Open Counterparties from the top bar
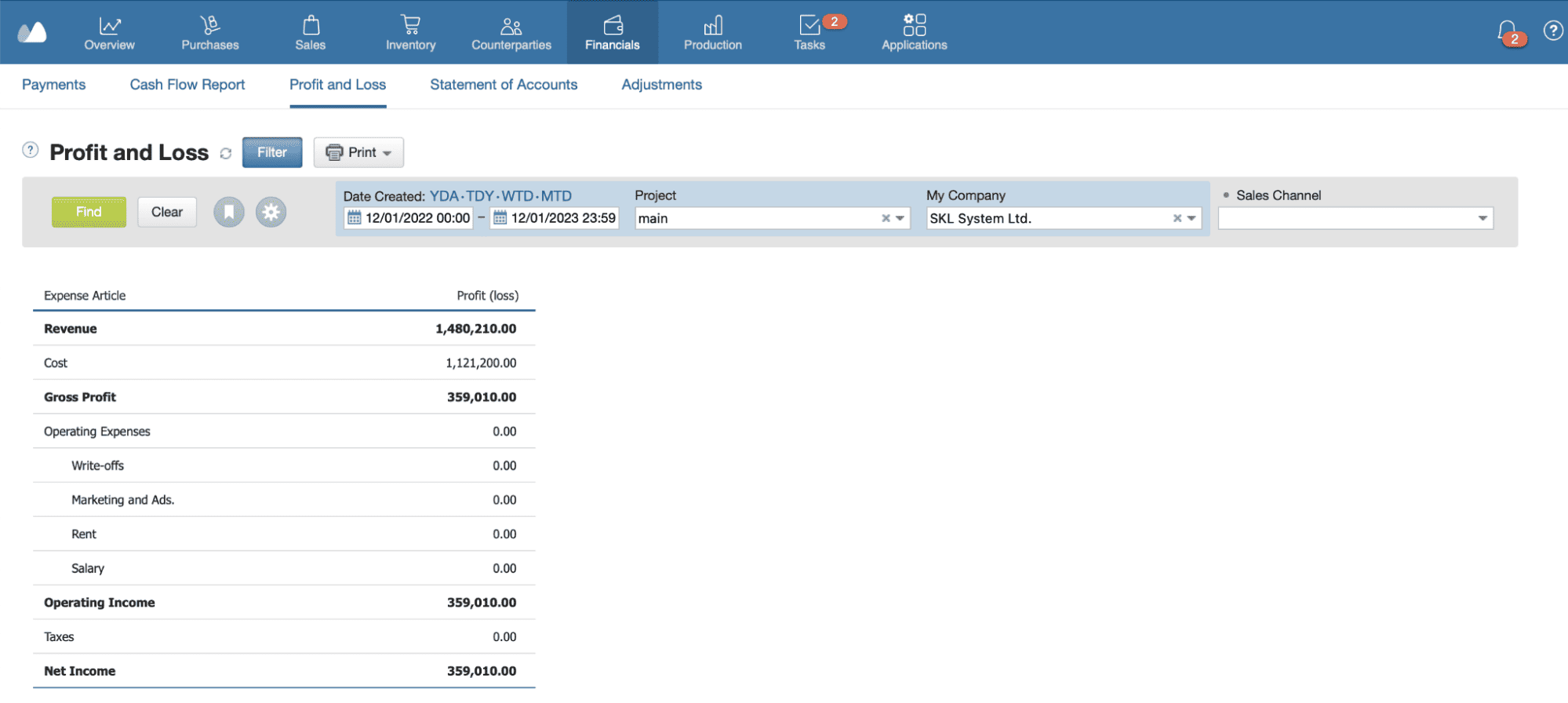The width and height of the screenshot is (1568, 703). (x=511, y=32)
